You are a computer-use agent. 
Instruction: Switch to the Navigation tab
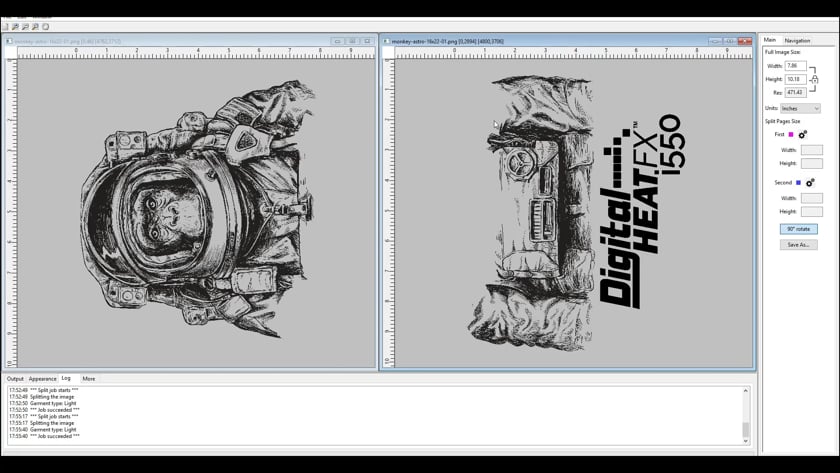797,41
